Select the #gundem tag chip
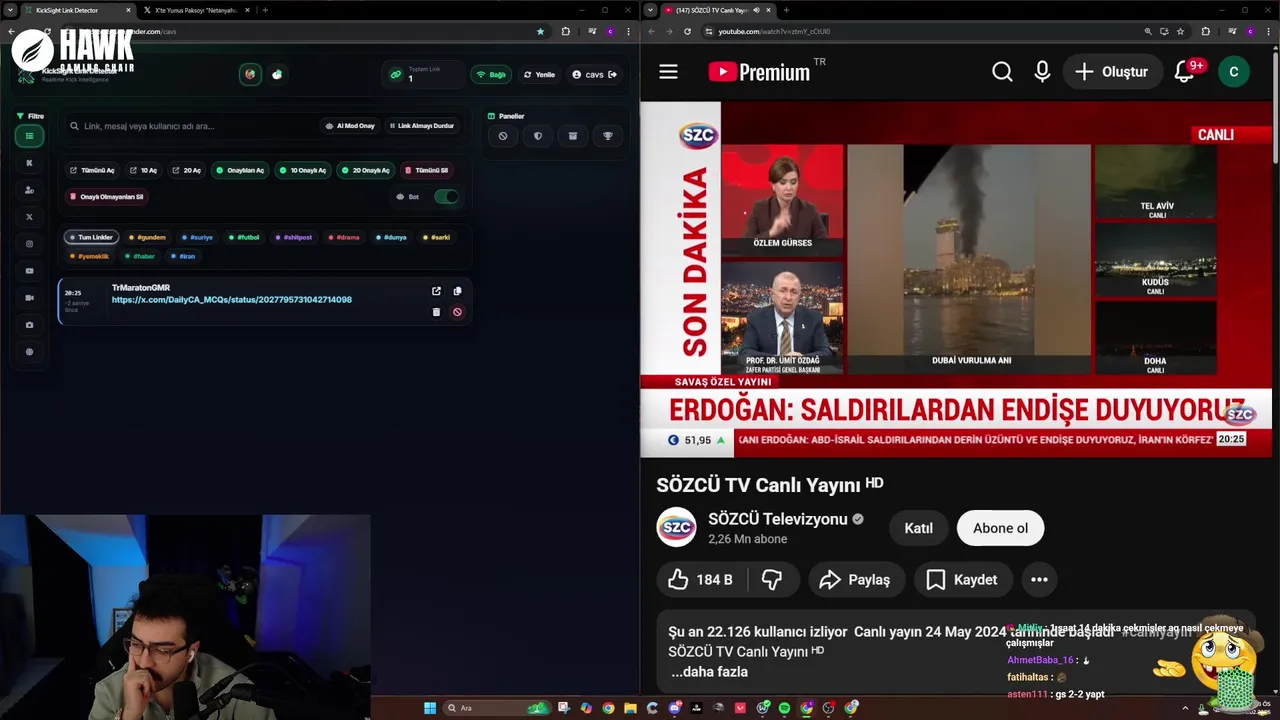This screenshot has width=1280, height=720. (x=147, y=237)
